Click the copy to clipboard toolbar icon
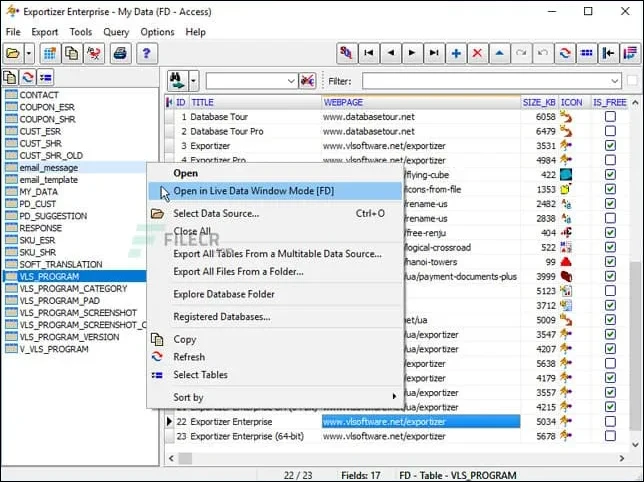This screenshot has width=644, height=482. click(x=72, y=53)
